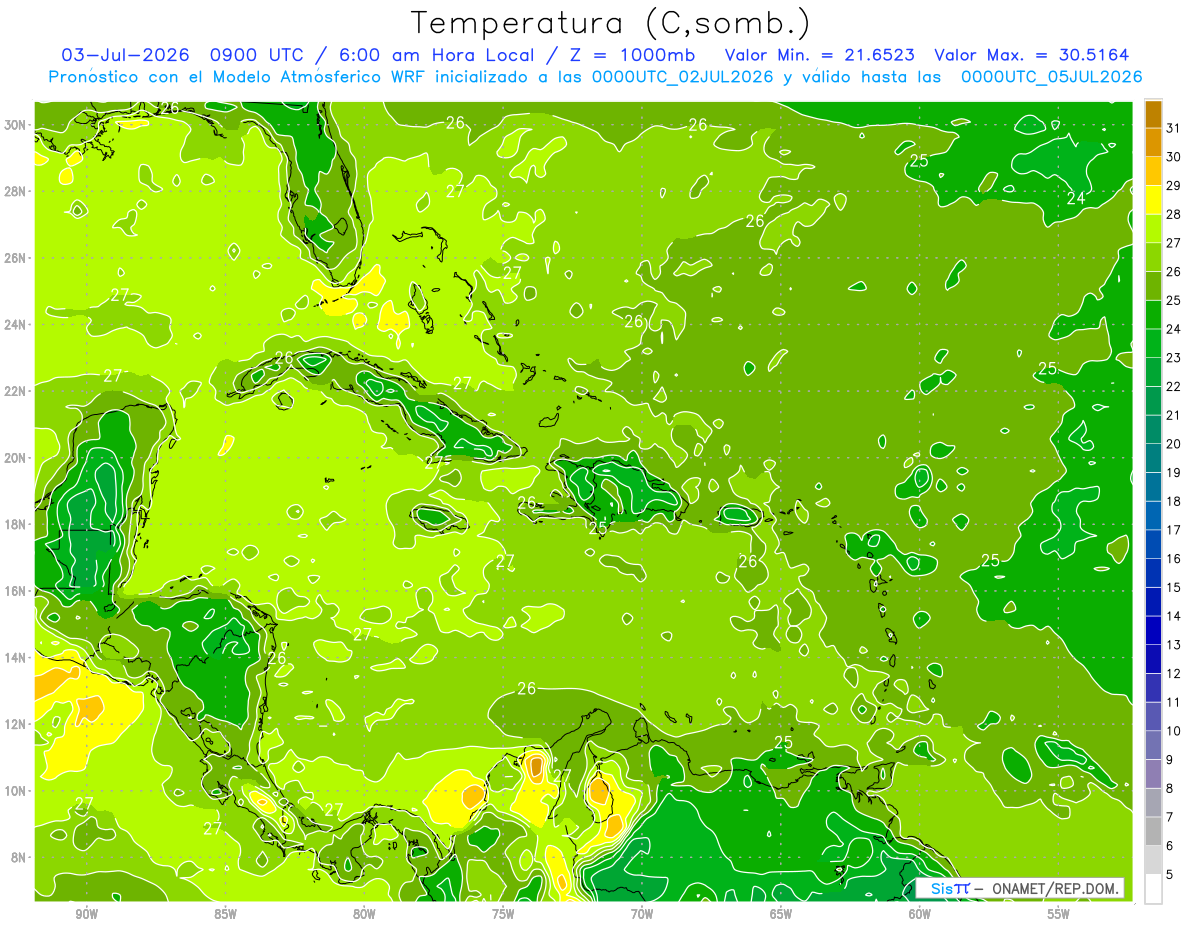The width and height of the screenshot is (1200, 927).
Task: Click the "10N" latitude axis label
Action: (x=17, y=791)
